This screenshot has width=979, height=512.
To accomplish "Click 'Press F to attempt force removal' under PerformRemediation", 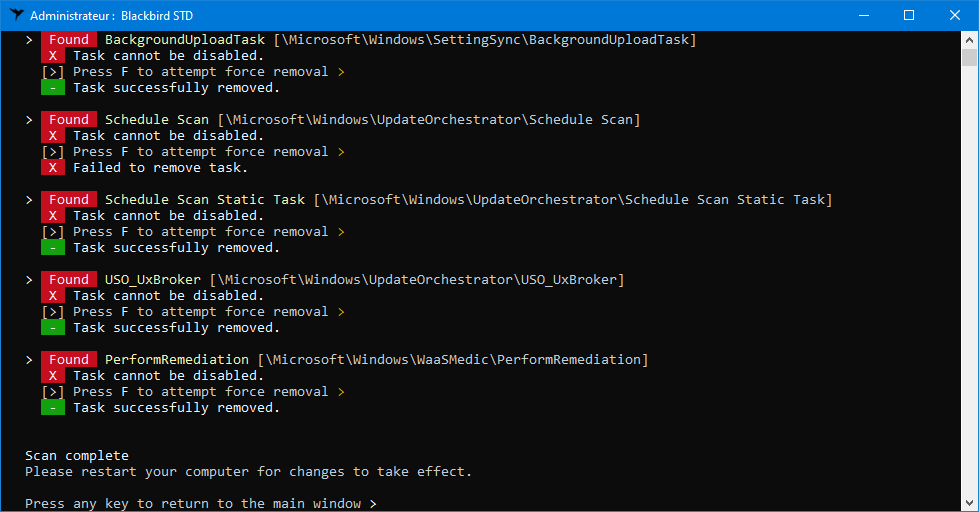I will click(x=200, y=391).
